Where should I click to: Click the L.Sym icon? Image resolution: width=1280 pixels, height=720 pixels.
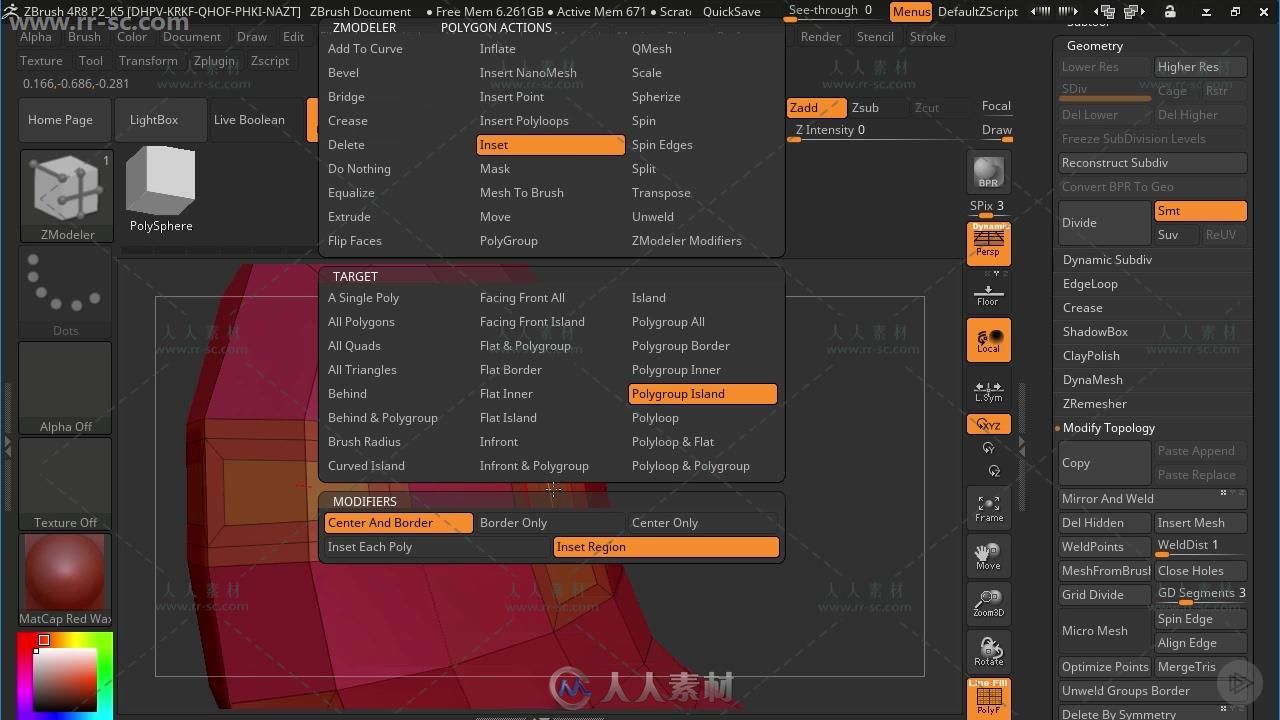[x=988, y=390]
